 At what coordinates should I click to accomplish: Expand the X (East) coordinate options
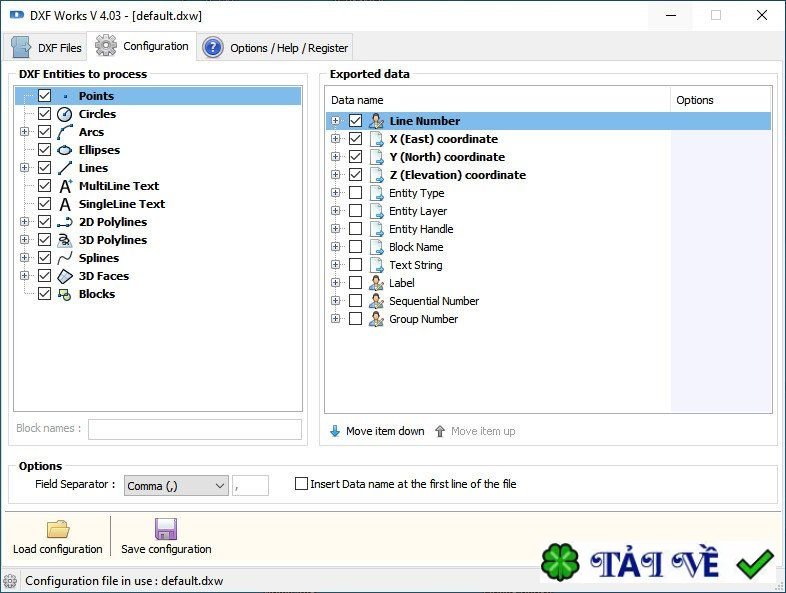[x=335, y=139]
